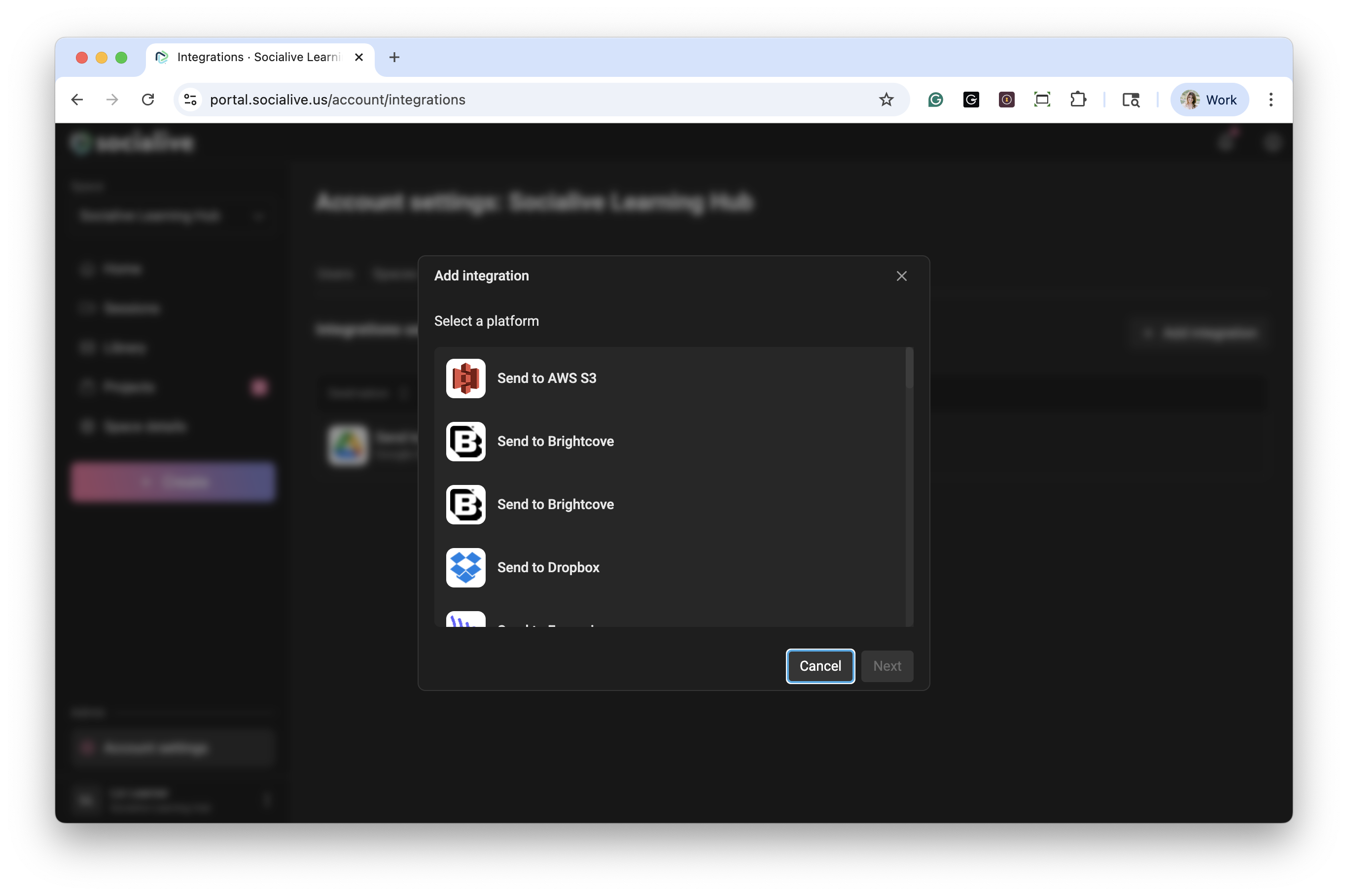Choose the first Send to Brightcove option
Viewport: 1348px width, 896px height.
(555, 441)
